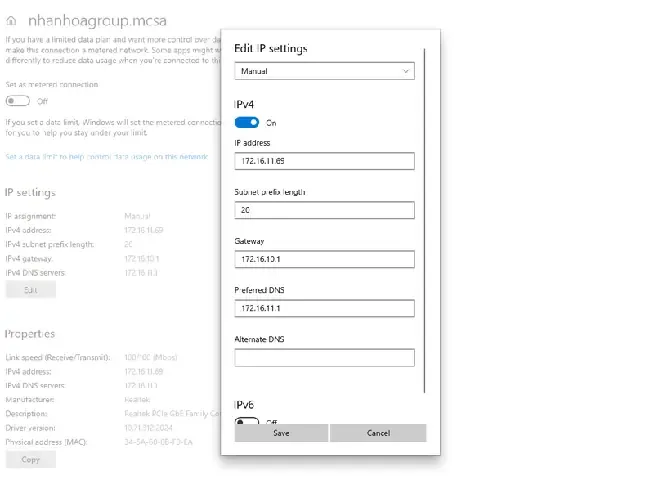
Task: Select the Subnet prefix length field
Action: tap(324, 210)
